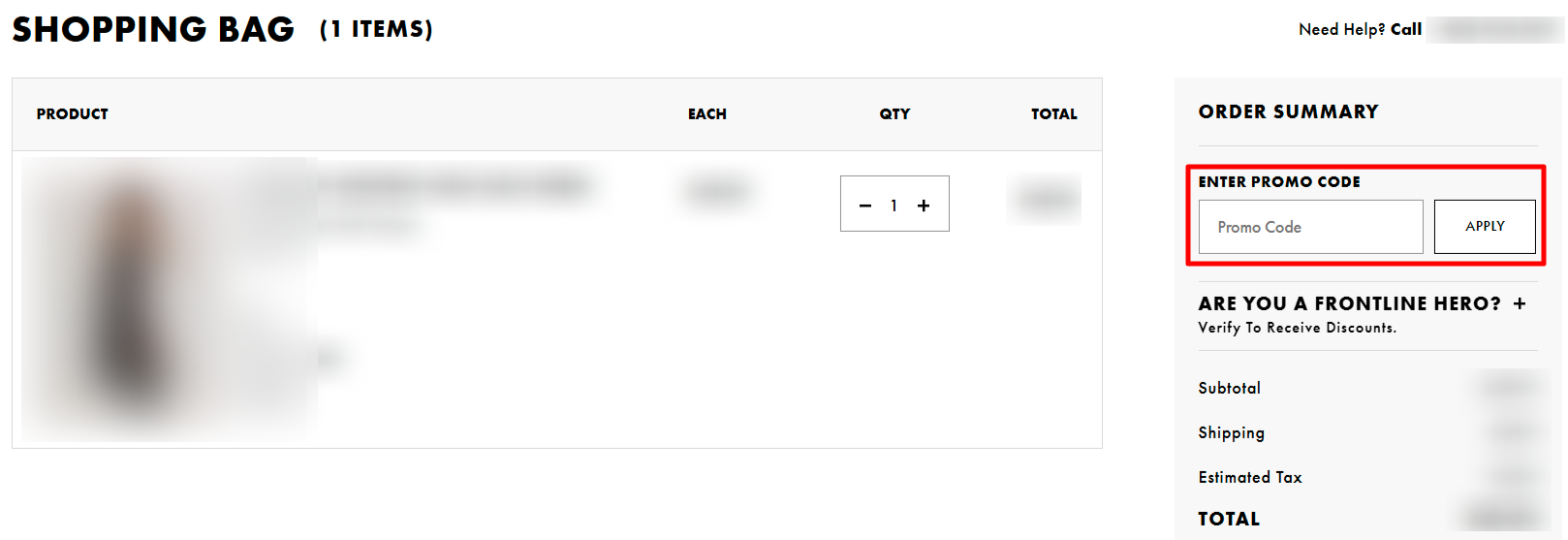Select the Order Summary heading

point(1288,111)
